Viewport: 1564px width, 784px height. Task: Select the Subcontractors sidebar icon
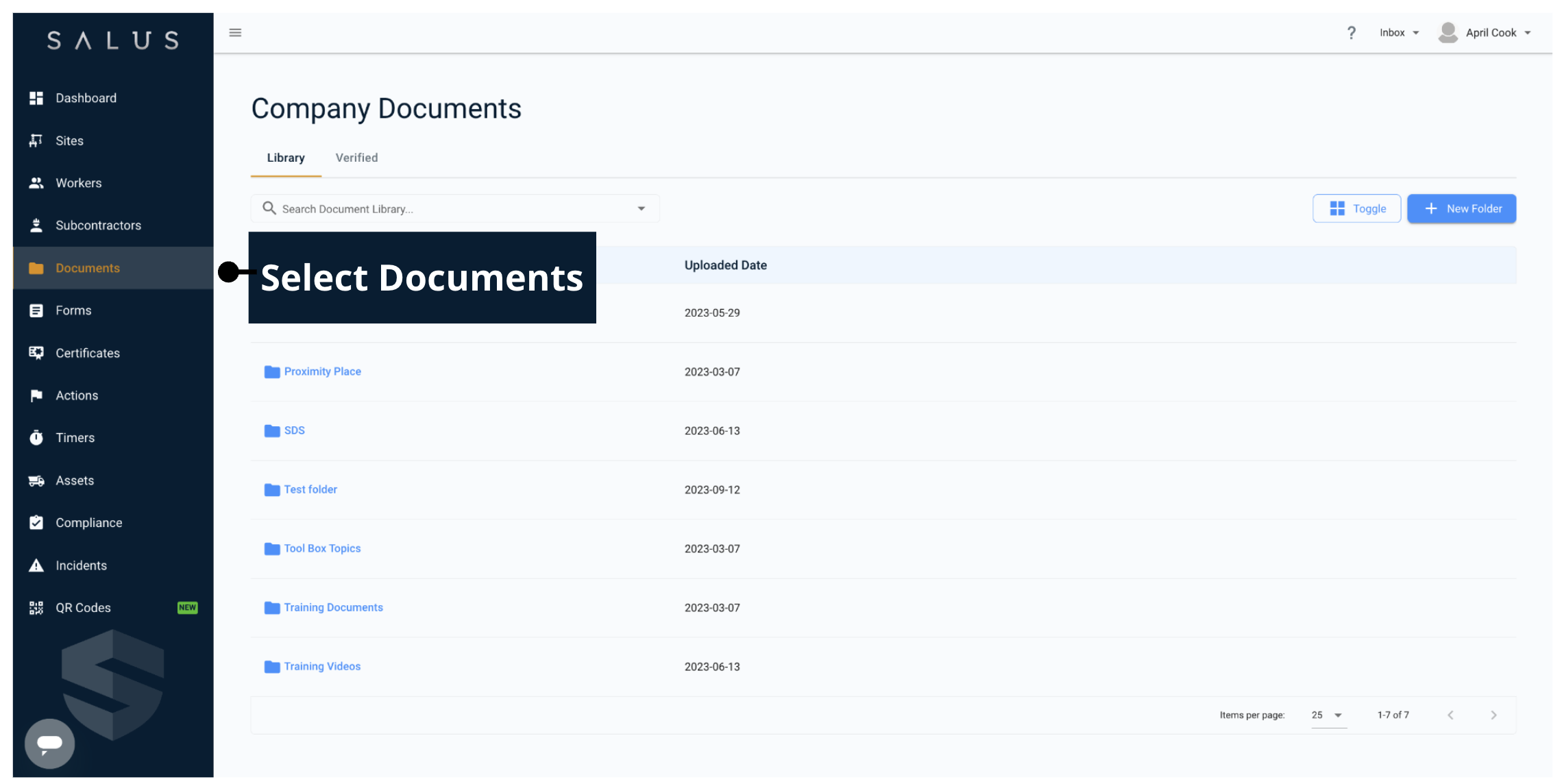pyautogui.click(x=36, y=225)
